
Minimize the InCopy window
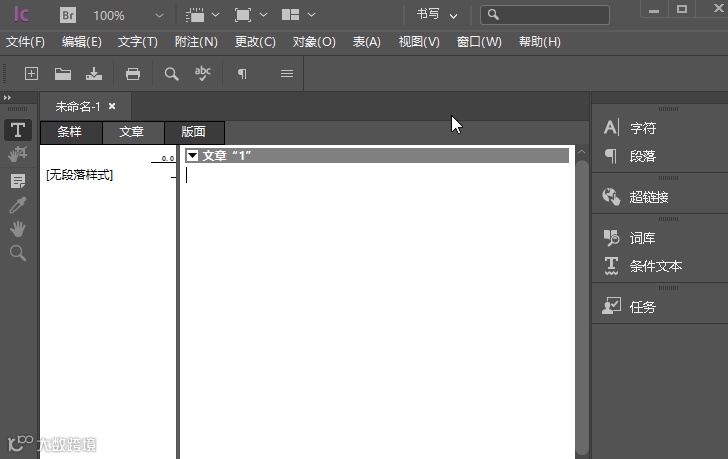tap(654, 9)
